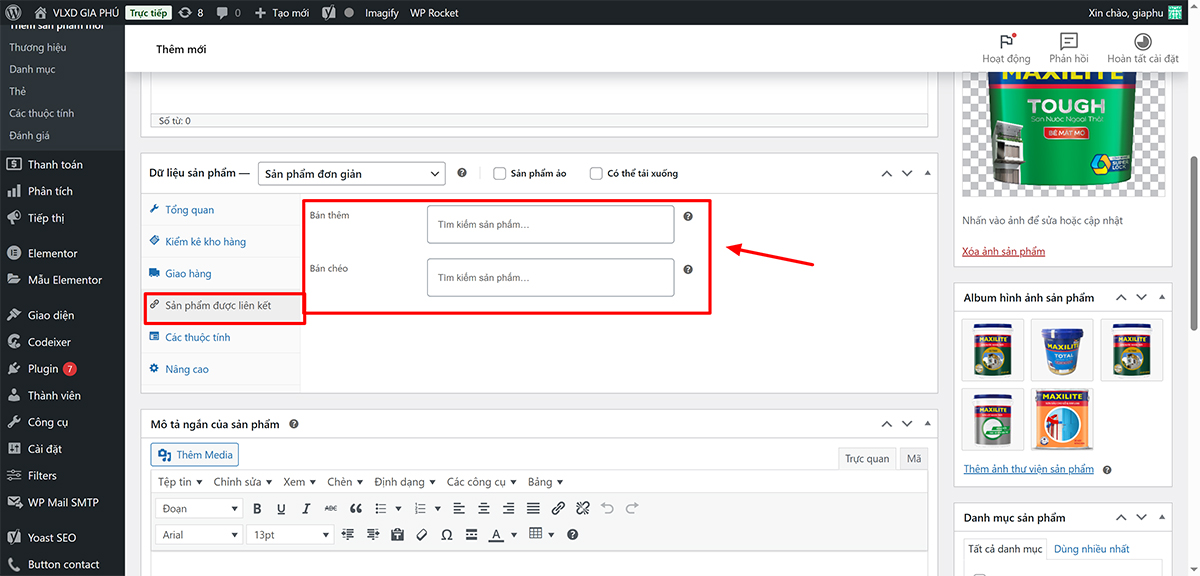
Task: Switch to the Mã editor tab
Action: pyautogui.click(x=913, y=459)
